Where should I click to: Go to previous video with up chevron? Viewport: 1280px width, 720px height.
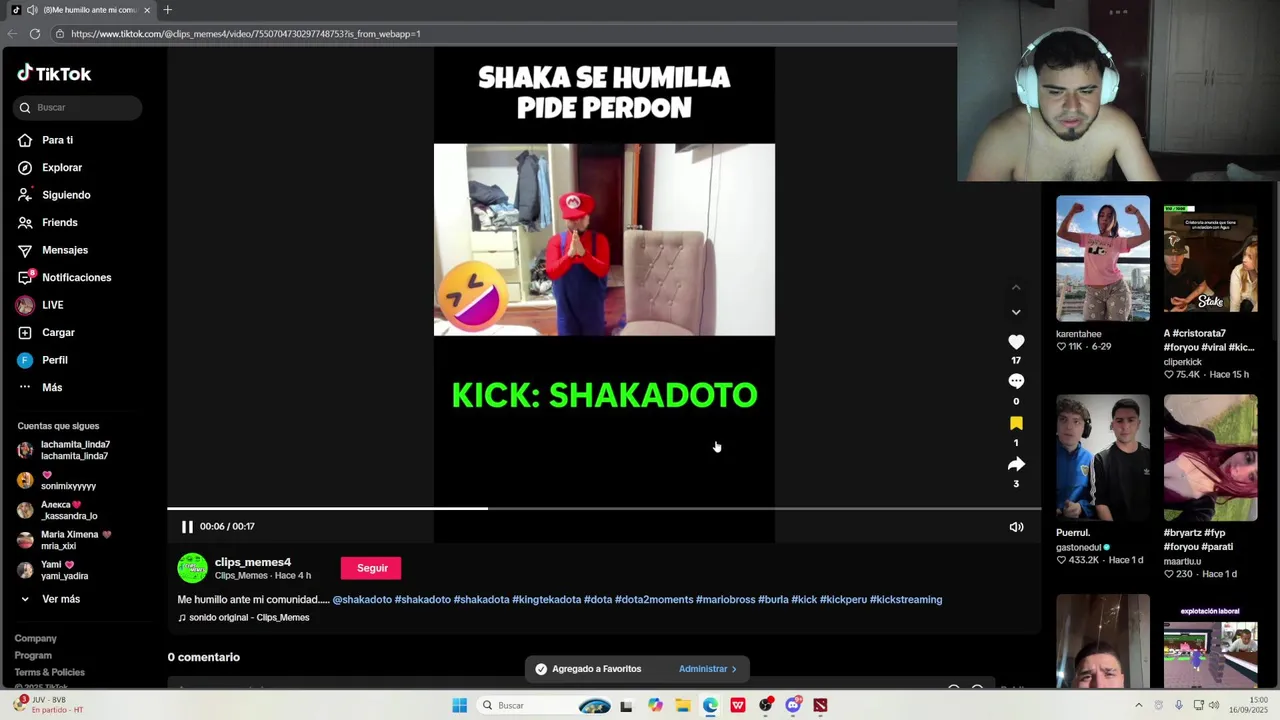(x=1016, y=288)
